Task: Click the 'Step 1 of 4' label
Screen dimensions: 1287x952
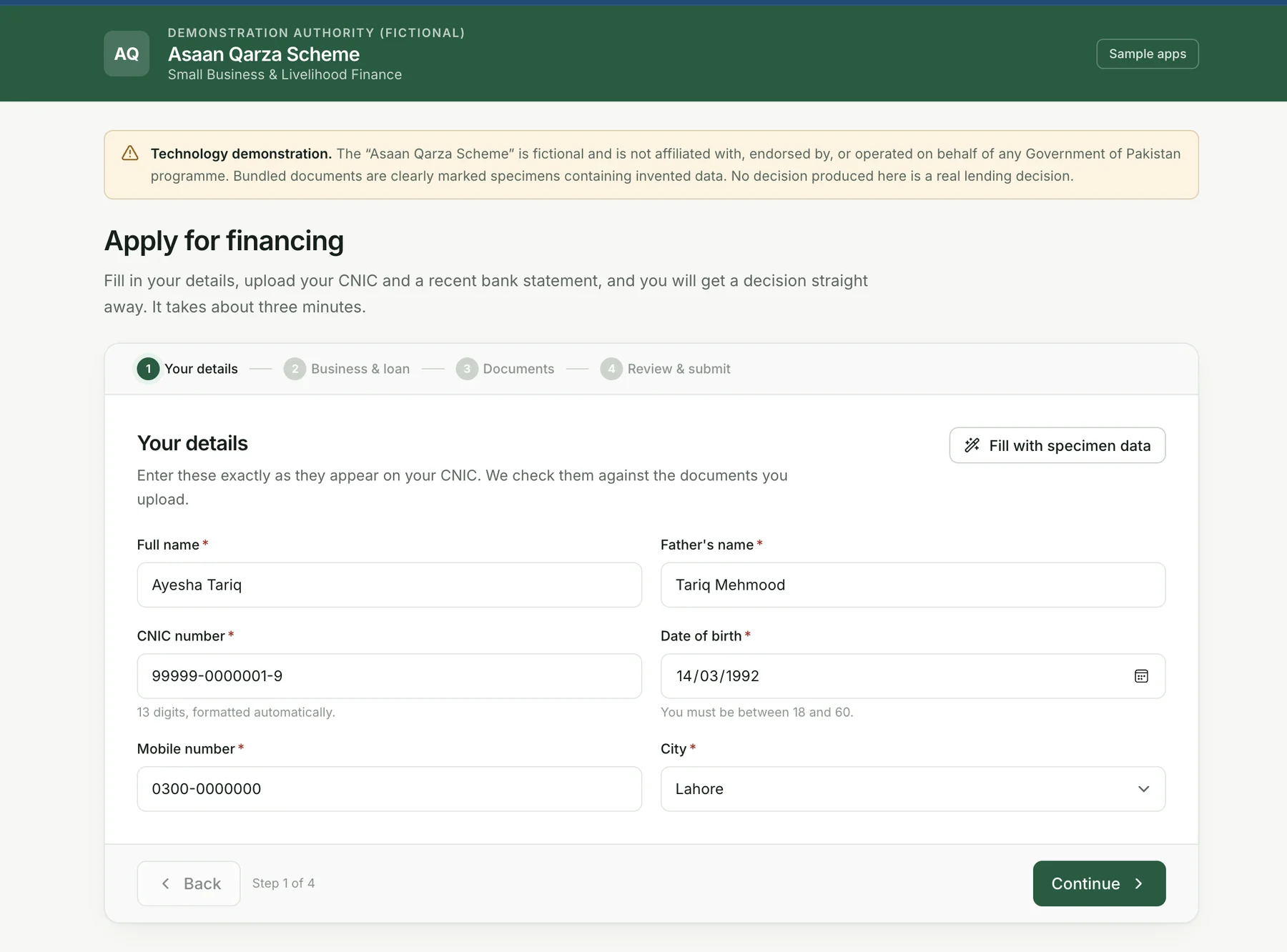Action: [283, 883]
